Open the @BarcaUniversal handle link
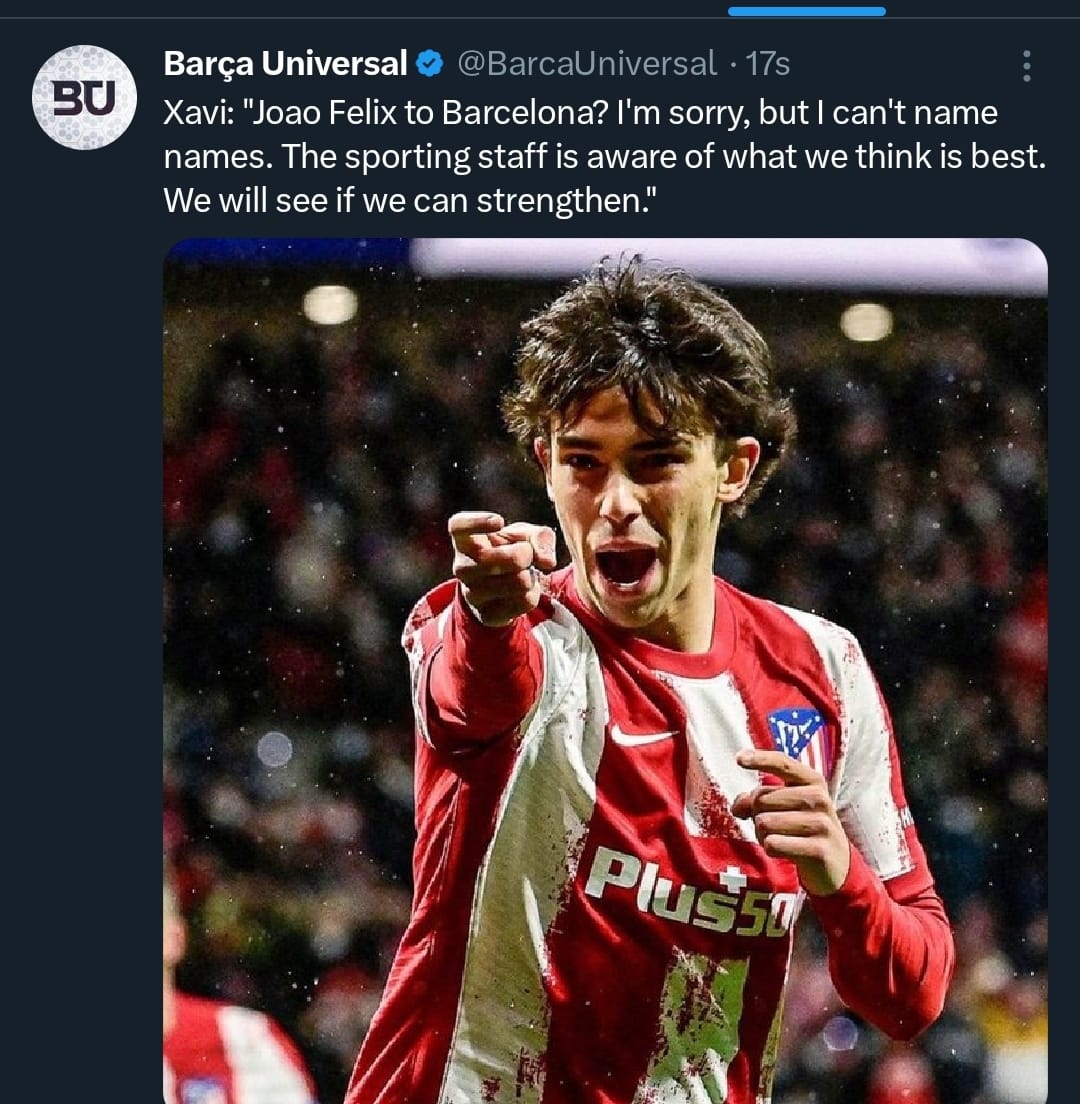This screenshot has height=1104, width=1080. (x=587, y=63)
